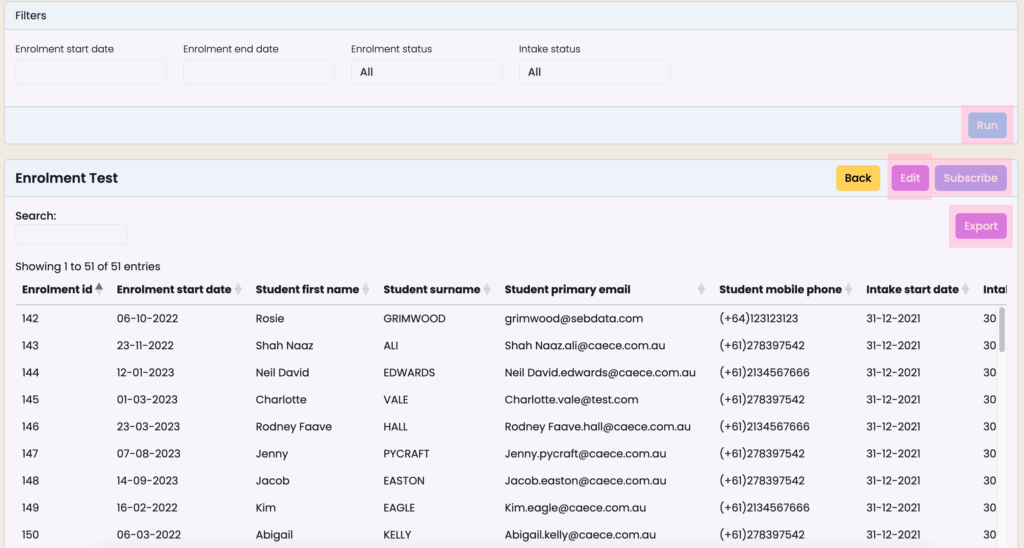This screenshot has width=1024, height=548.
Task: Click the date 01-03-2023 cell
Action: 148,399
